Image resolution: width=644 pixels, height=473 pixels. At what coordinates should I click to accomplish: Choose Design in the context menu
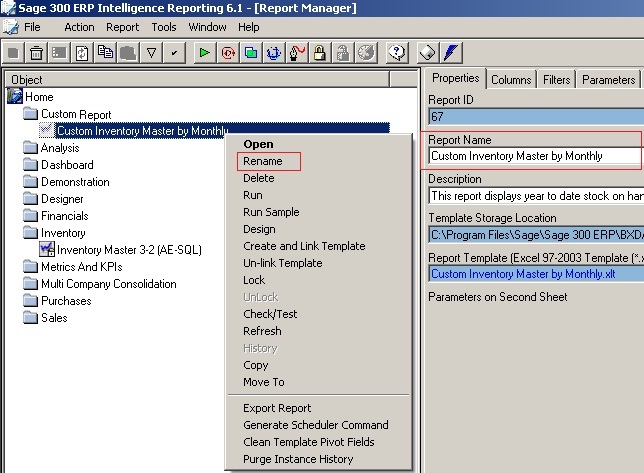point(259,229)
